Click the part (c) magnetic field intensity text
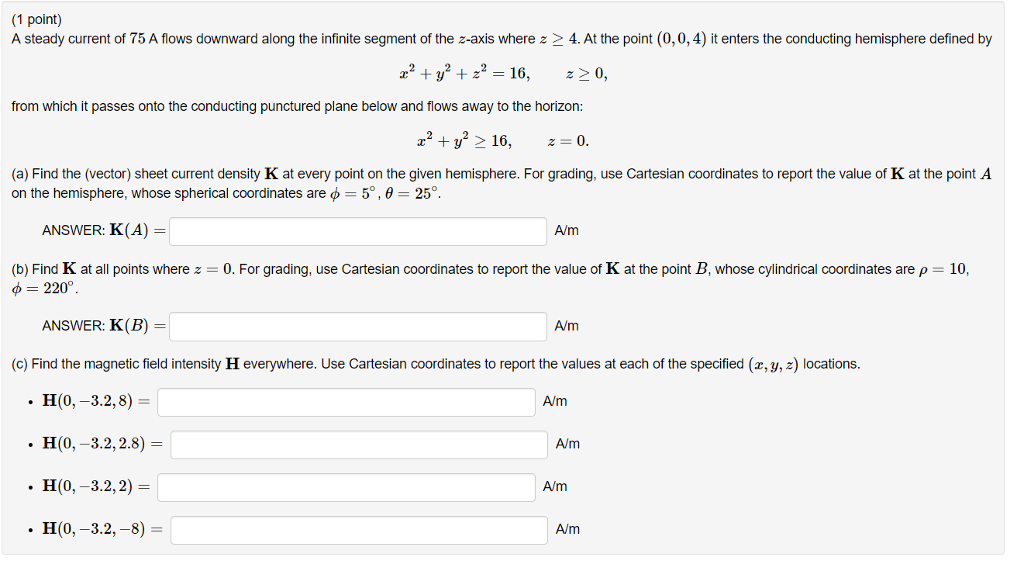Viewport: 1024px width, 571px height. point(436,365)
